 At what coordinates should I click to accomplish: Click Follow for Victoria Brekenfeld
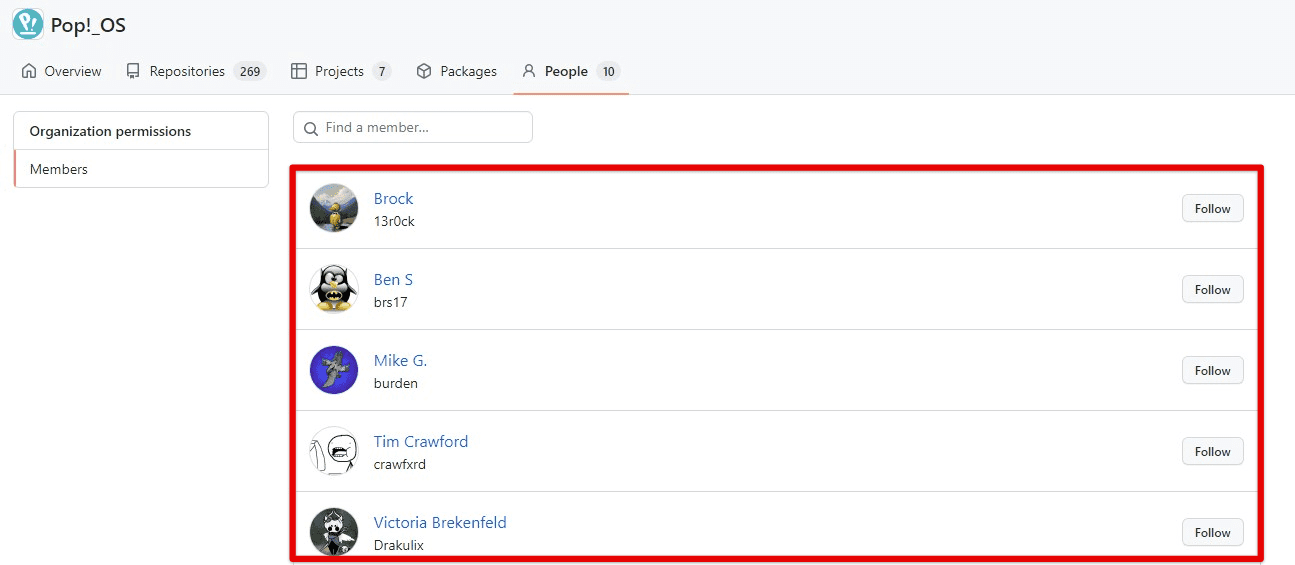[x=1212, y=532]
